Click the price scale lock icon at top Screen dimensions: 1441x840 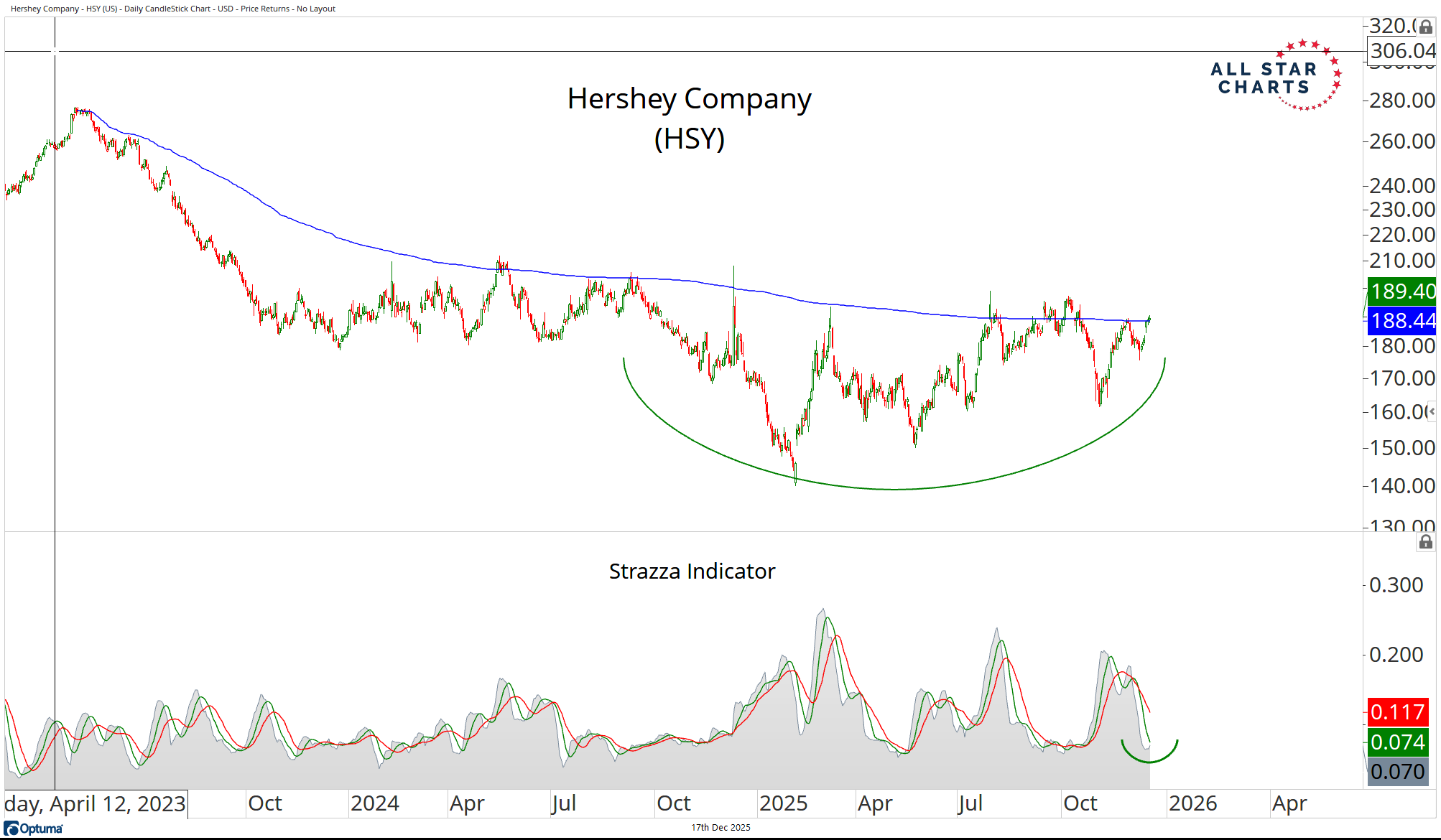(1425, 27)
